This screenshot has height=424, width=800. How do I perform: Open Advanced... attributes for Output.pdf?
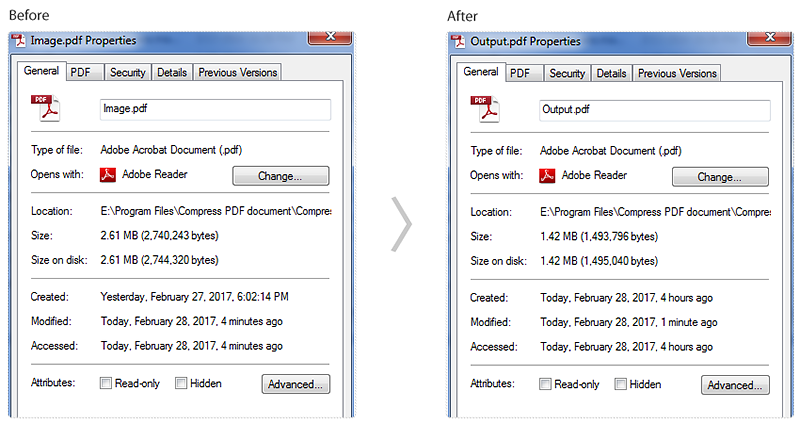coord(735,385)
